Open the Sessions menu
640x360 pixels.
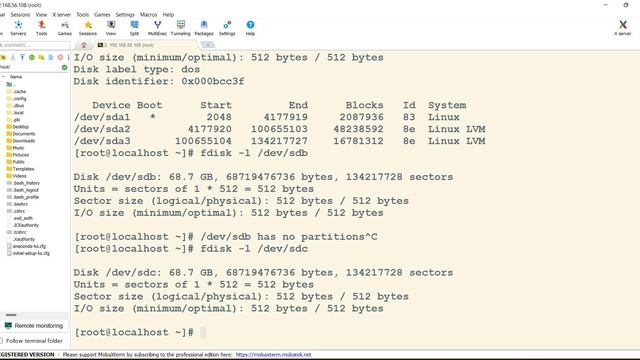coord(20,14)
